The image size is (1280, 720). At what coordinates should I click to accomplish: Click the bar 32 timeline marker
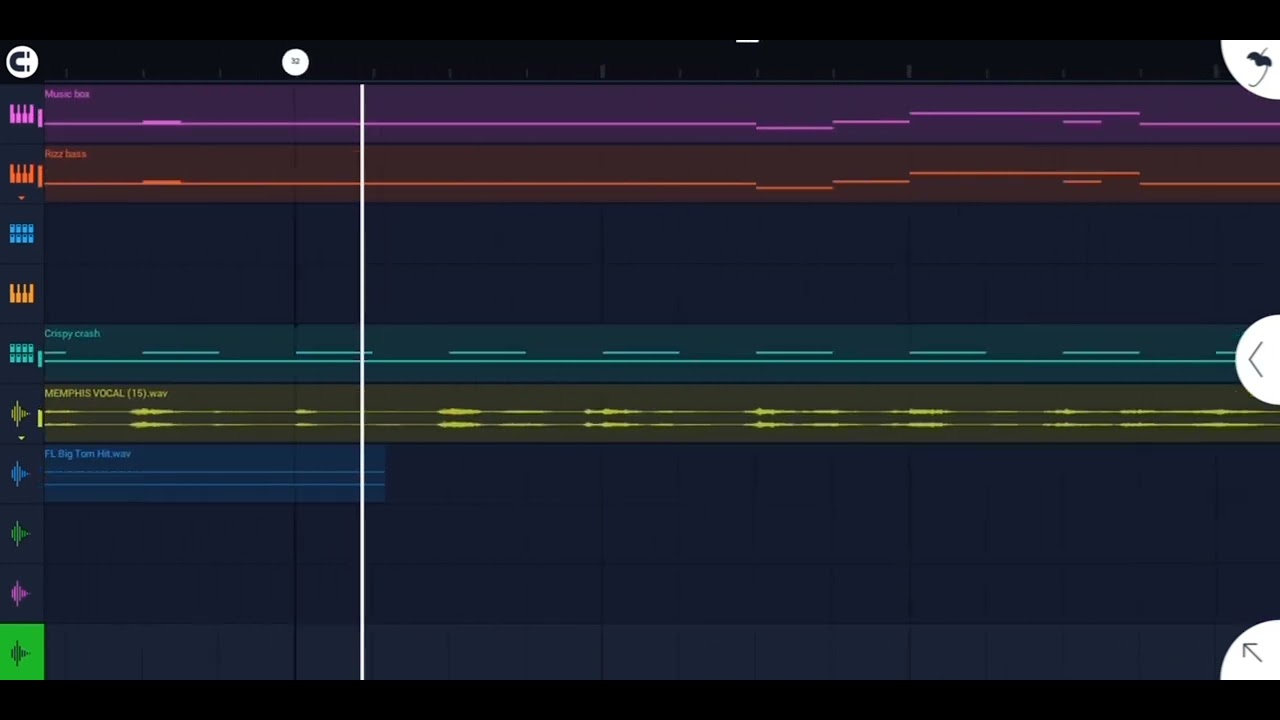(295, 62)
